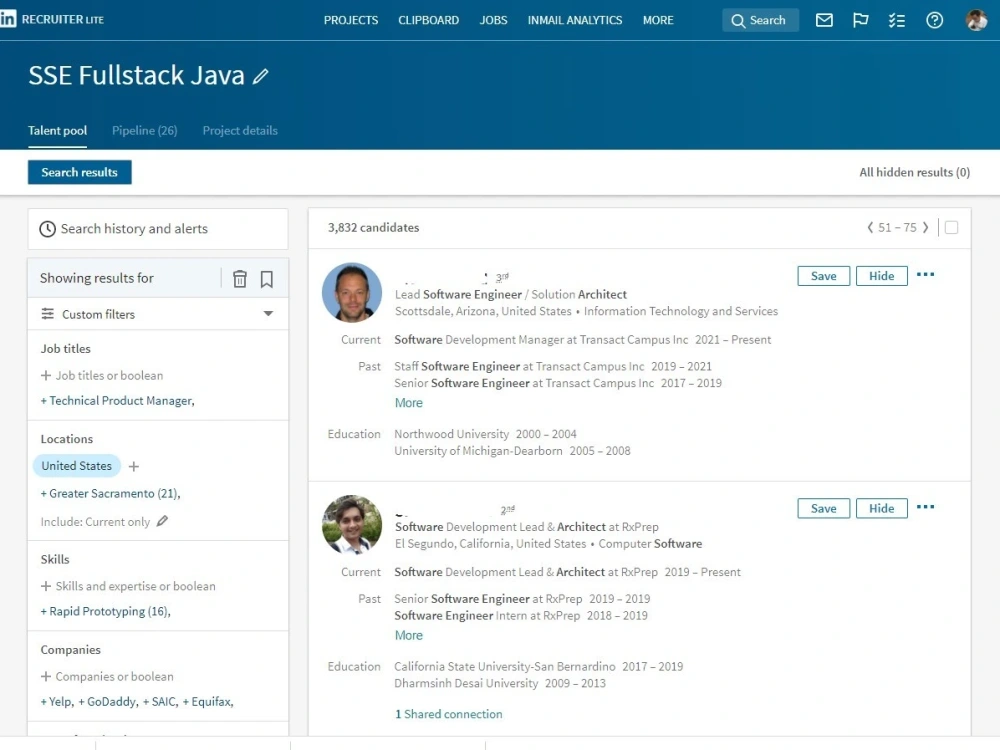Click the Custom filters sliders icon
1000x750 pixels.
point(48,314)
